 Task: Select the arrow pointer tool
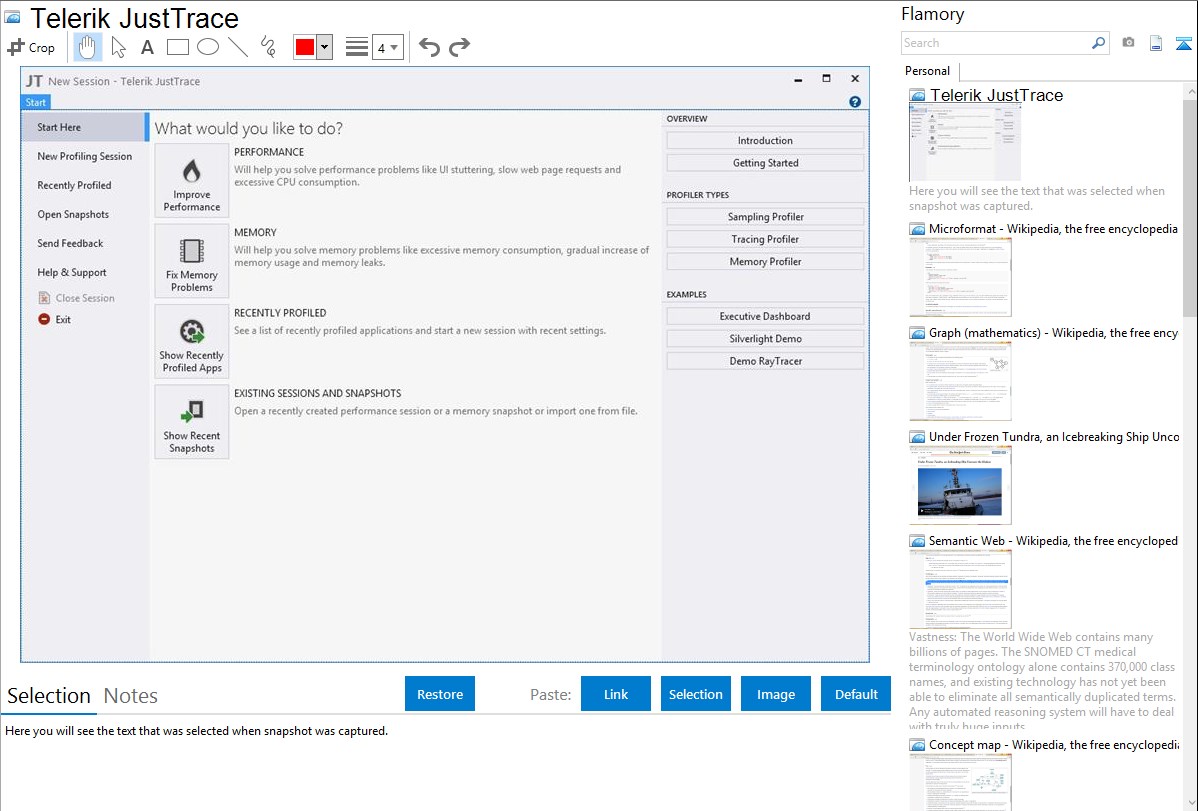coord(118,47)
